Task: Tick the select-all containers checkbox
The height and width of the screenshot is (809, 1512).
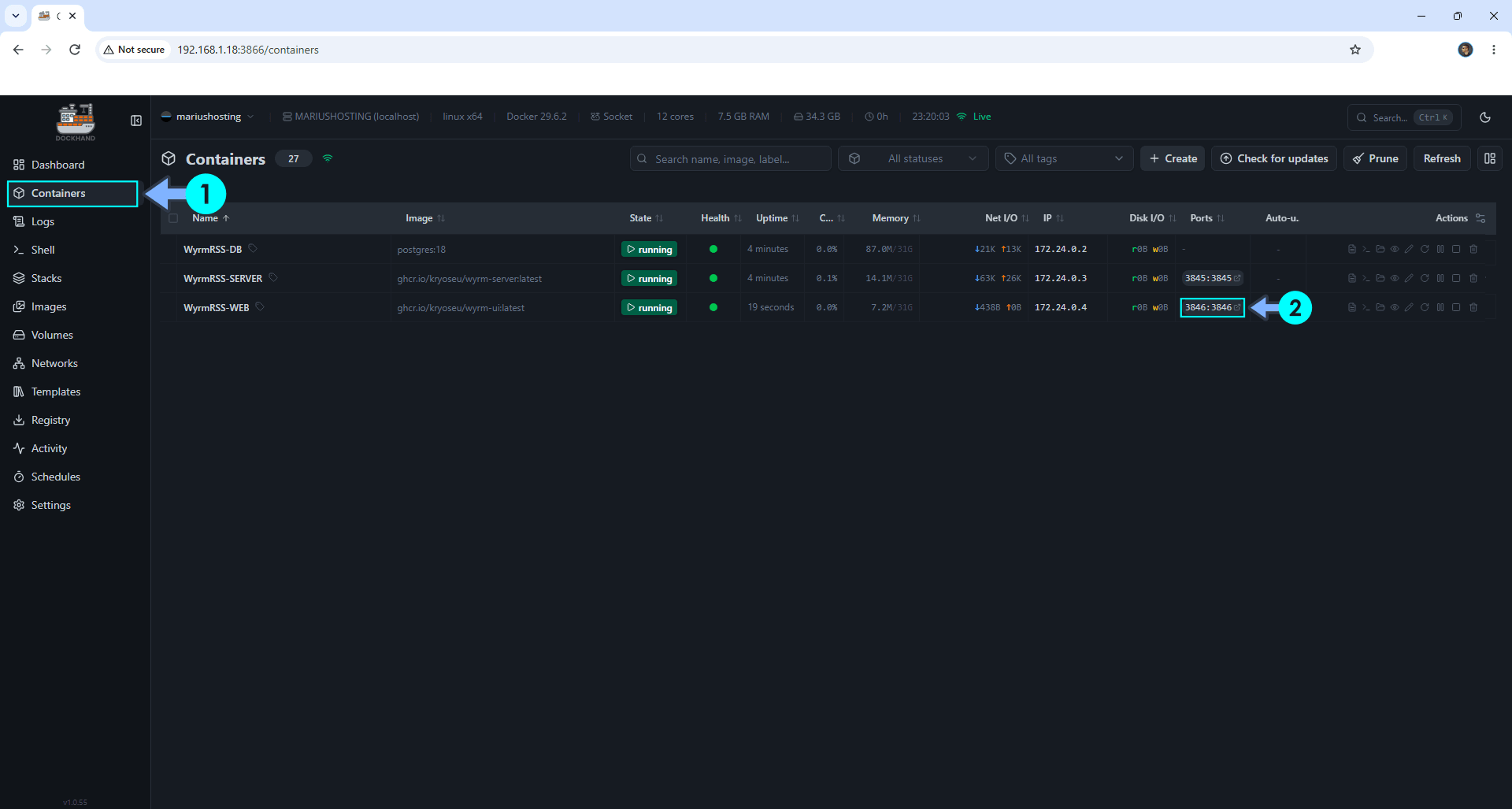Action: click(x=173, y=218)
